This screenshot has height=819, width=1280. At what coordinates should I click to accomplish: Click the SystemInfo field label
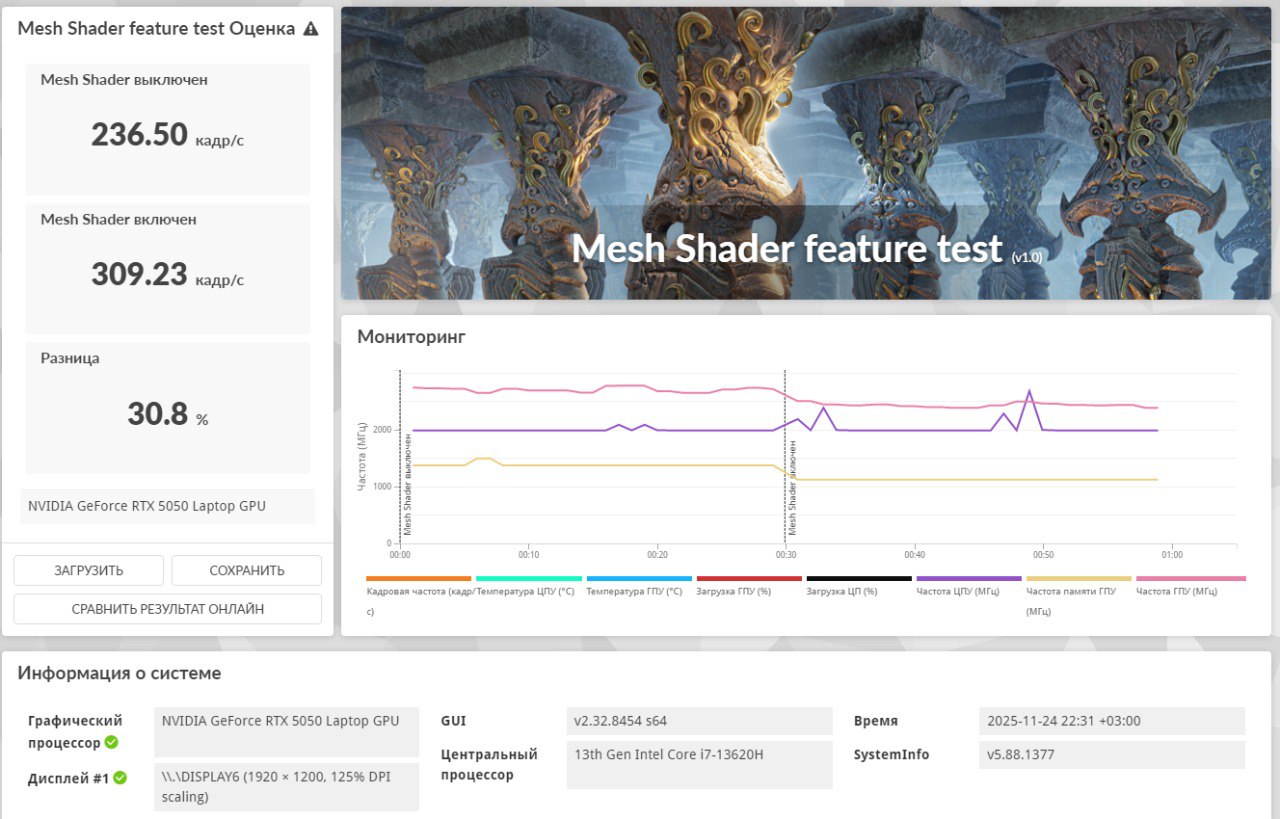click(x=891, y=754)
